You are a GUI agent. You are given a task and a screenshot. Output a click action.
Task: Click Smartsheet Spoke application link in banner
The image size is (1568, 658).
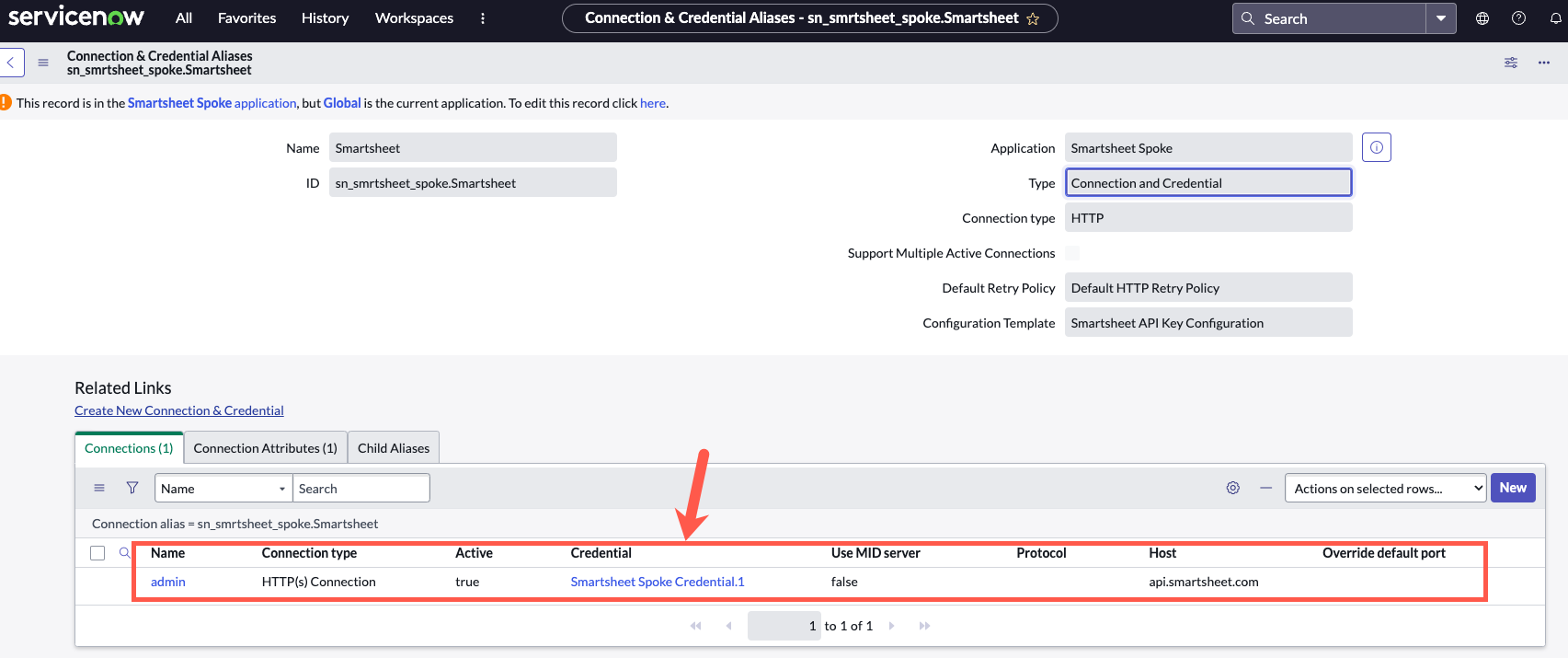[x=212, y=103]
